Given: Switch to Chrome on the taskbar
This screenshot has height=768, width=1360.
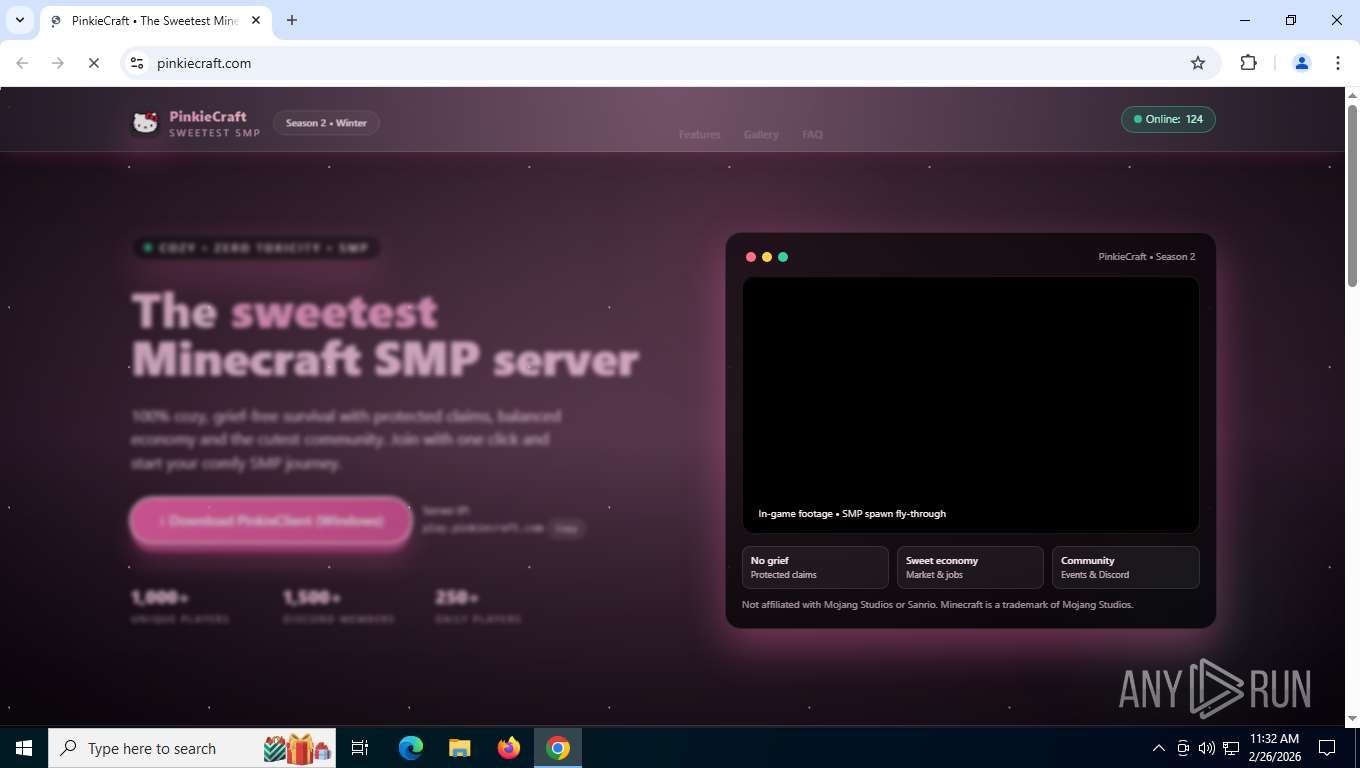Looking at the screenshot, I should pos(558,748).
